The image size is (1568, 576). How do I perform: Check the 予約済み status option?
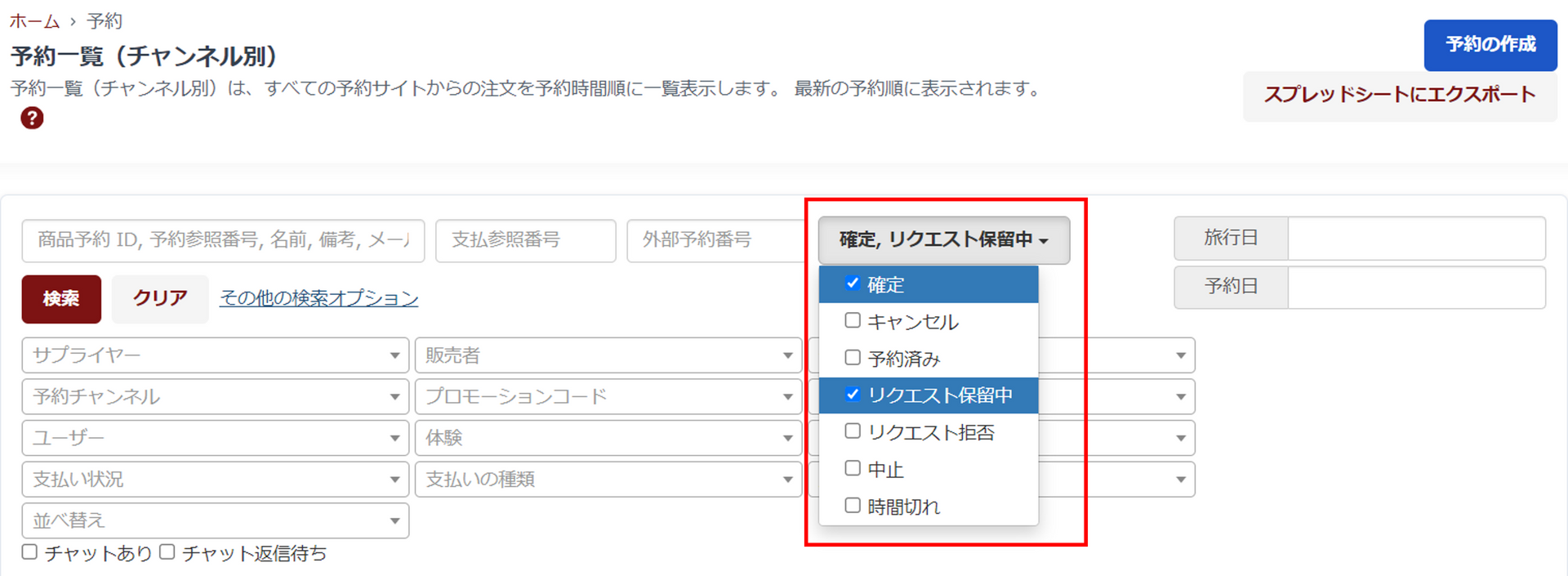(x=853, y=358)
